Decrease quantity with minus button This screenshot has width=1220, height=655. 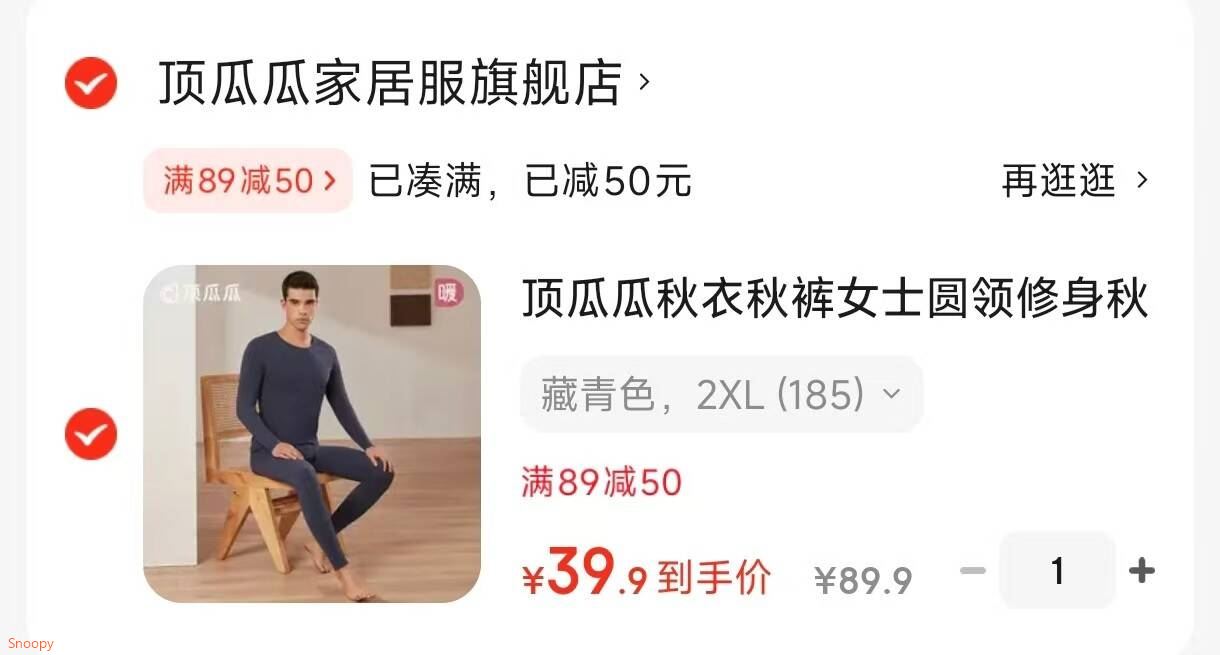coord(973,571)
